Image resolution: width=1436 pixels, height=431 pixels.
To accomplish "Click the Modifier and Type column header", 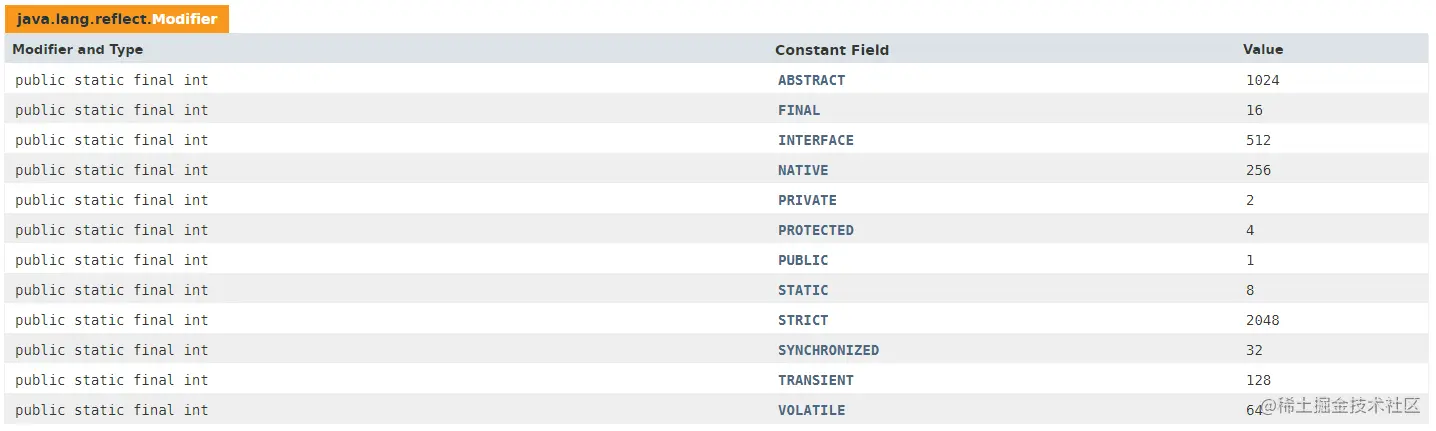I will click(78, 49).
